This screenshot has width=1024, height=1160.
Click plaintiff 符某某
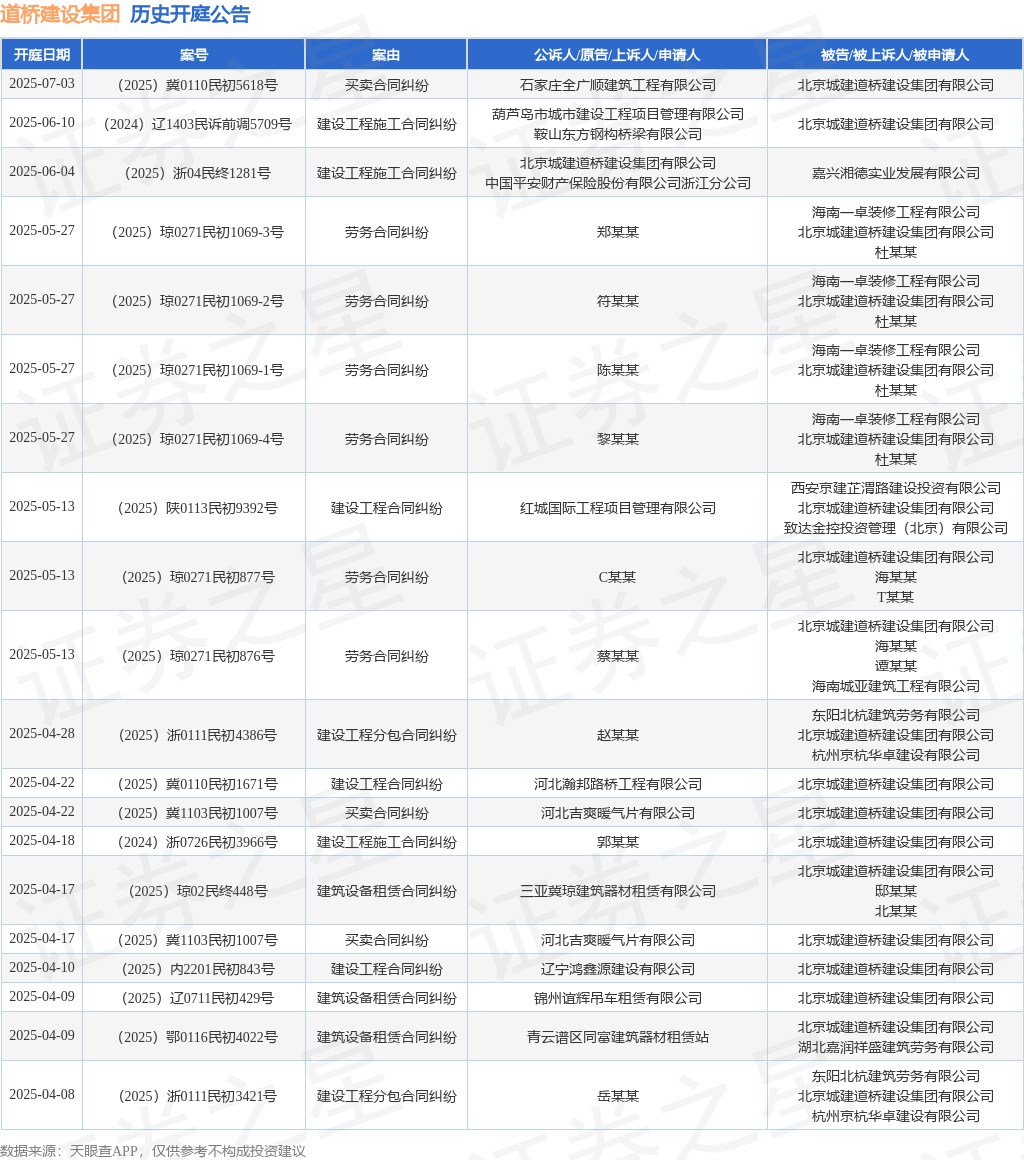point(618,301)
